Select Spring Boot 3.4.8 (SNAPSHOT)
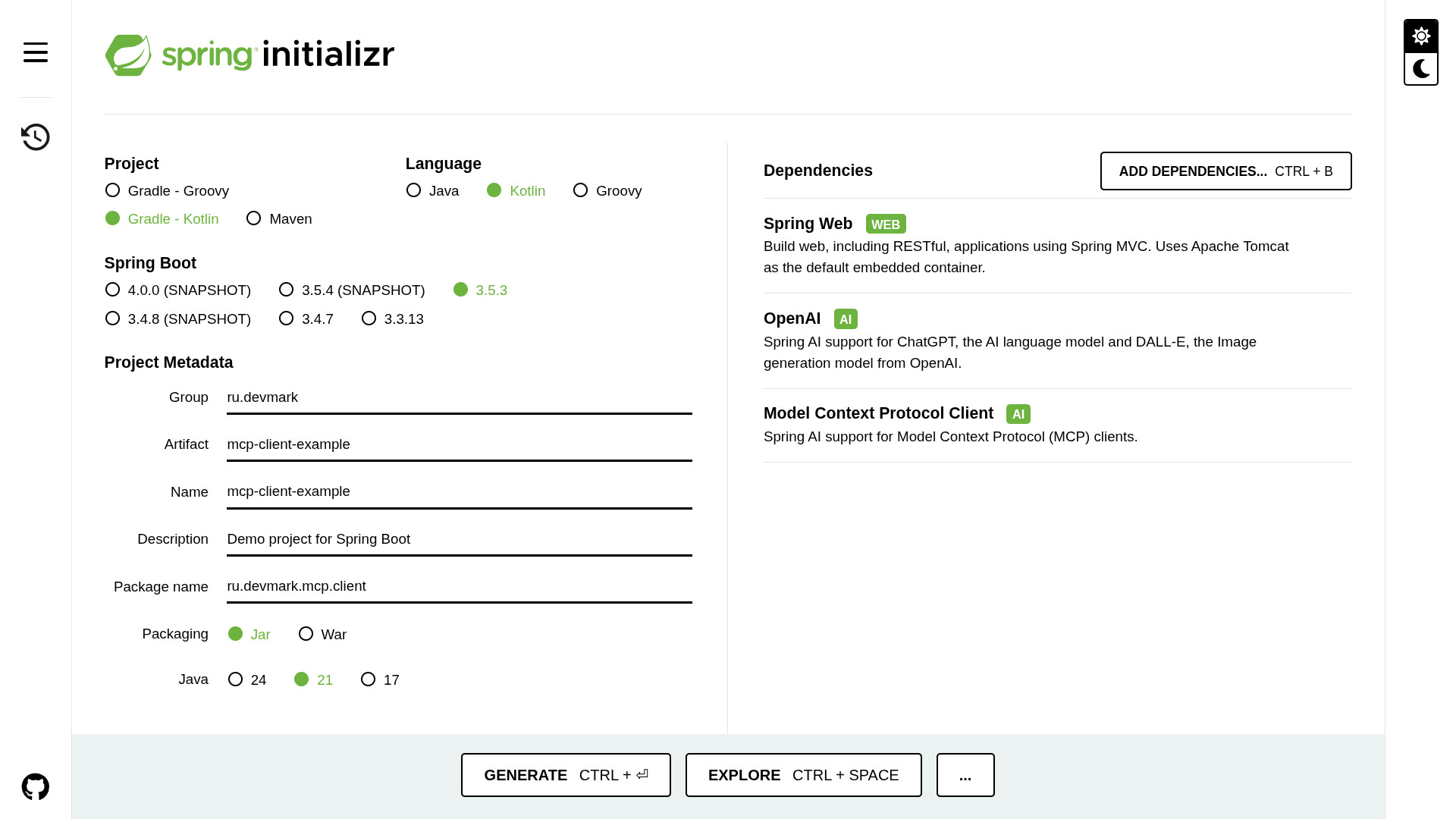The image size is (1456, 819). (177, 319)
